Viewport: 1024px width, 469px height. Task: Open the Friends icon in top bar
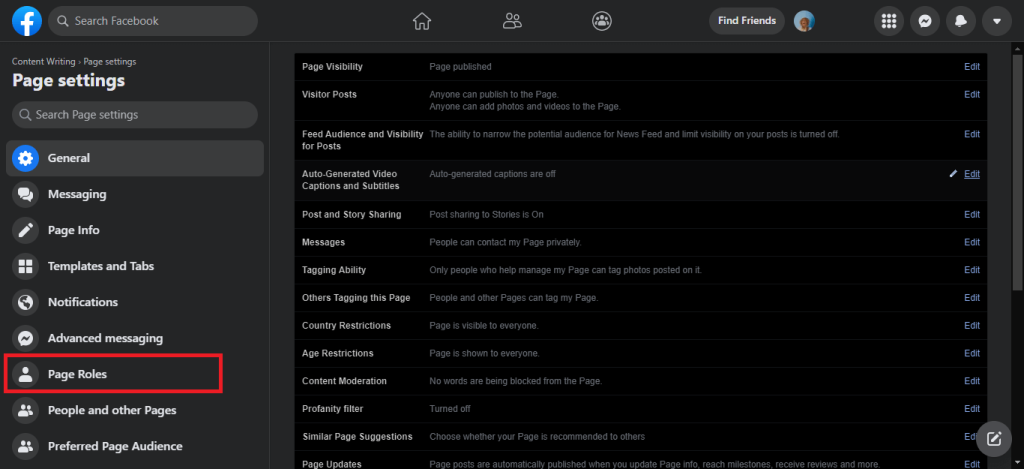click(512, 21)
